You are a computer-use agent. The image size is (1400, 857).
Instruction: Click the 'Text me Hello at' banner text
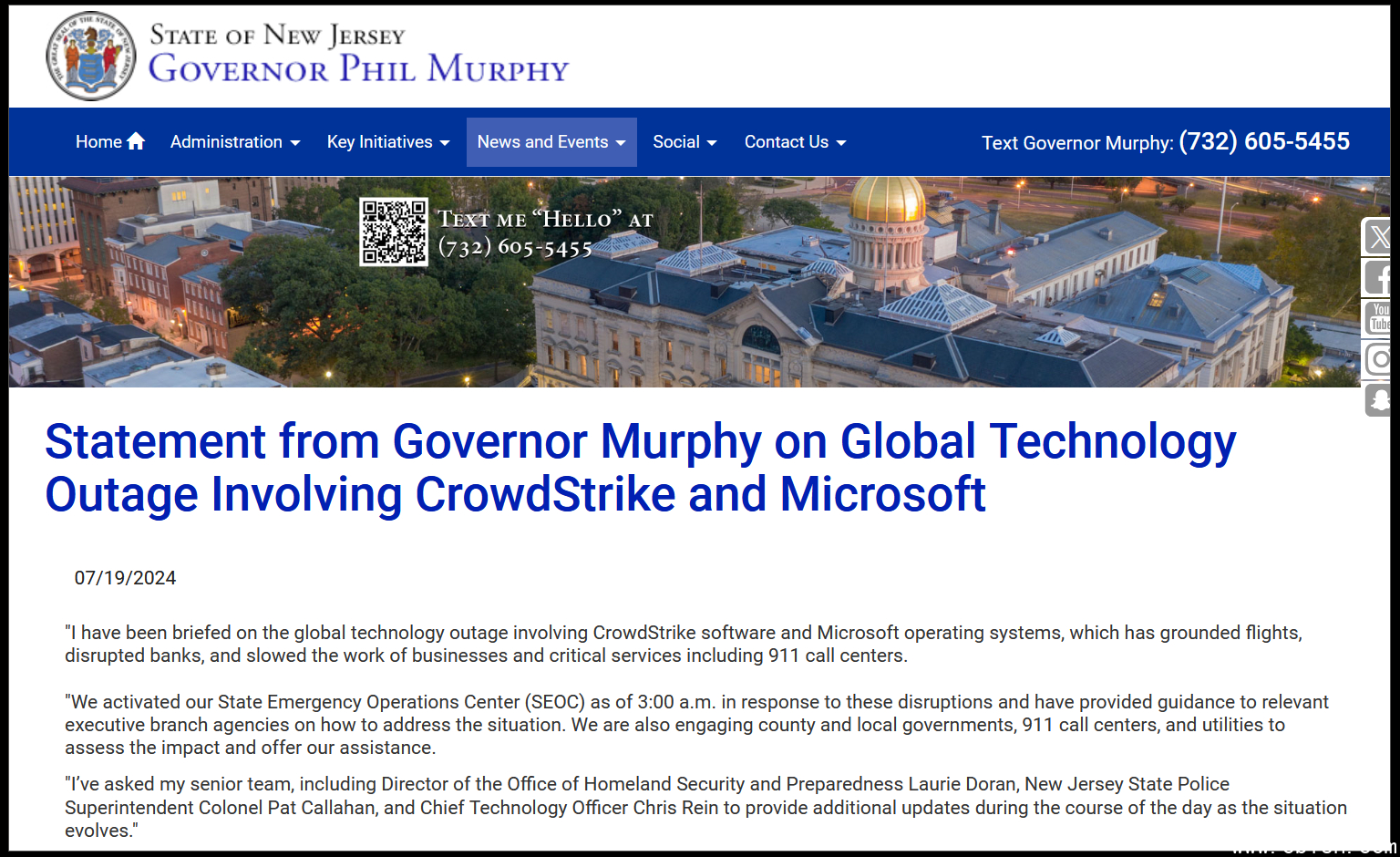click(x=545, y=219)
